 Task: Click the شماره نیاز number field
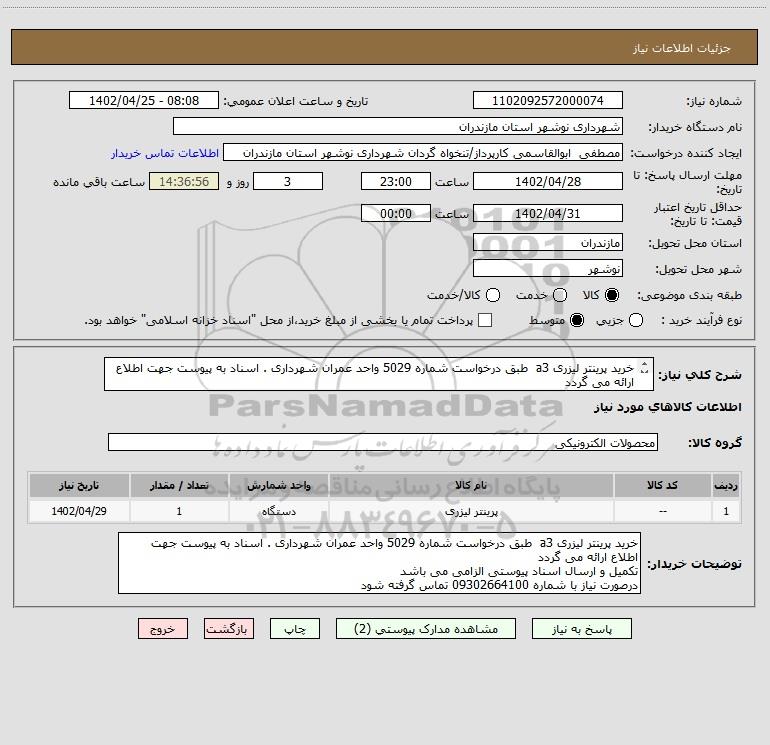click(x=548, y=101)
